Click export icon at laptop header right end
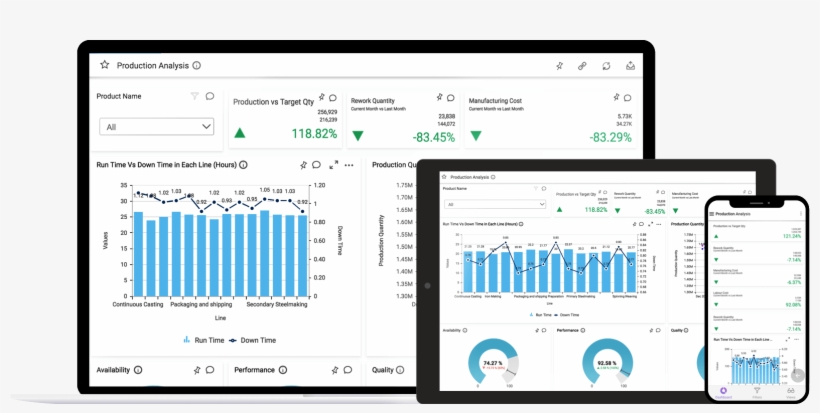The height and width of the screenshot is (413, 820). pyautogui.click(x=631, y=66)
